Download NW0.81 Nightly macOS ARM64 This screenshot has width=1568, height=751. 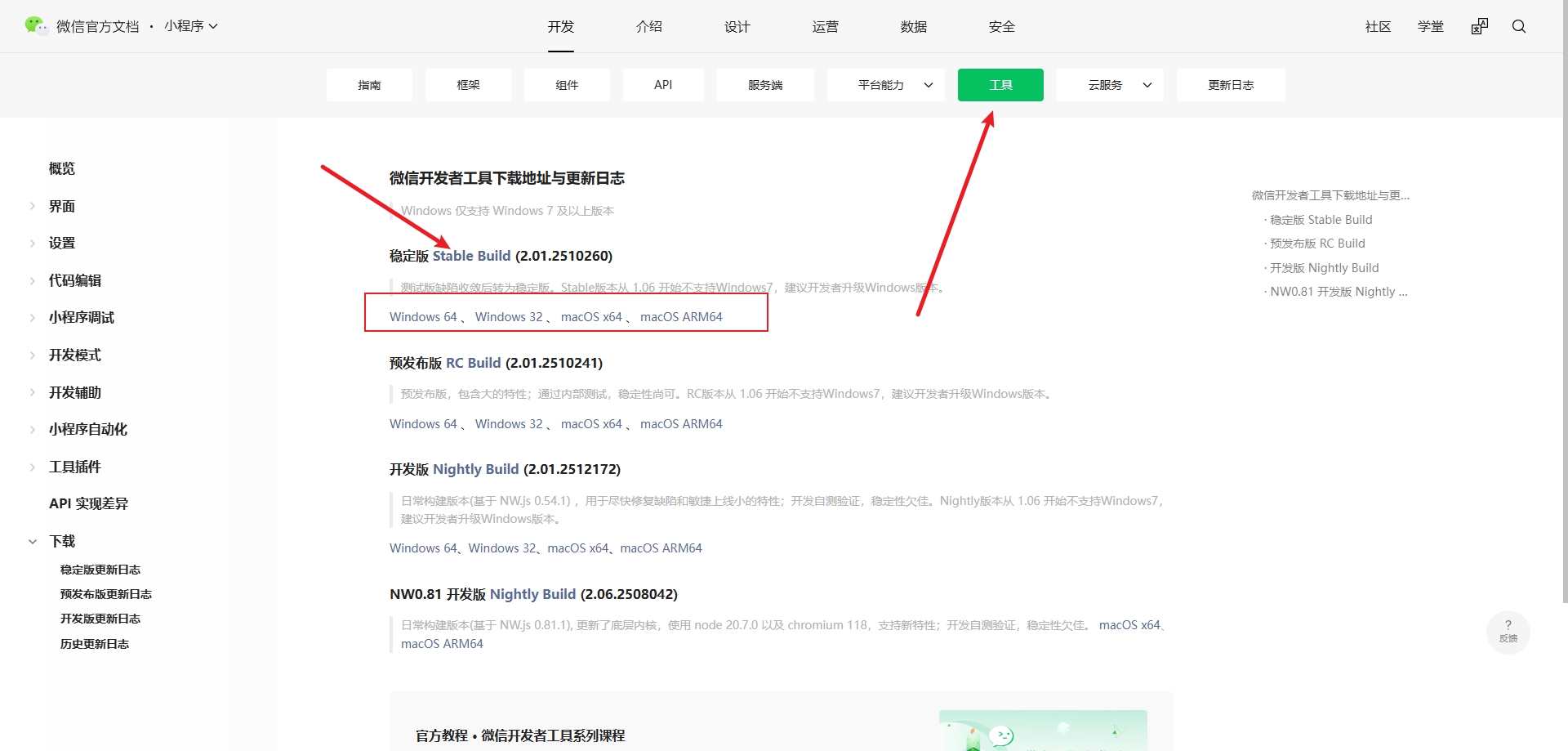(x=442, y=644)
